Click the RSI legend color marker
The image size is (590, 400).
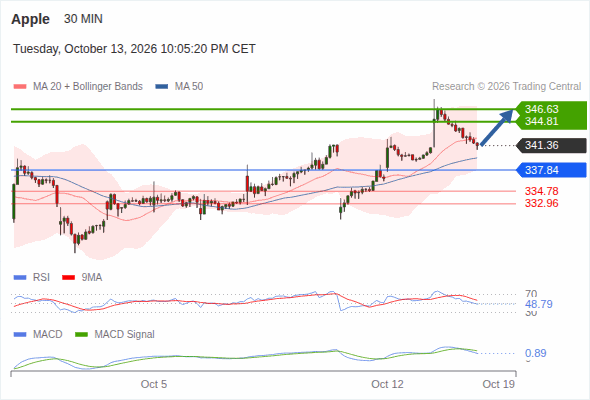(20, 278)
